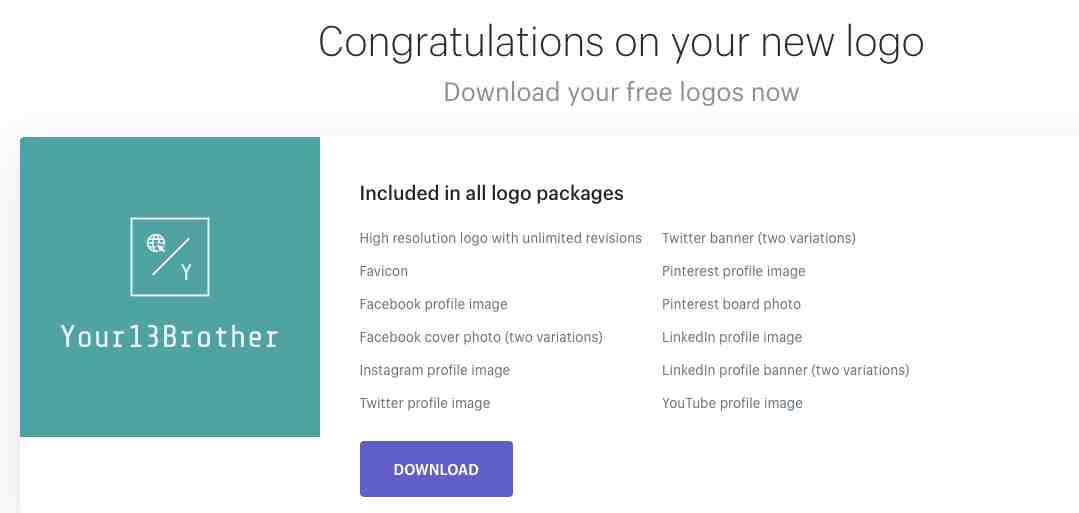Click Pinterest profile image item

click(734, 271)
